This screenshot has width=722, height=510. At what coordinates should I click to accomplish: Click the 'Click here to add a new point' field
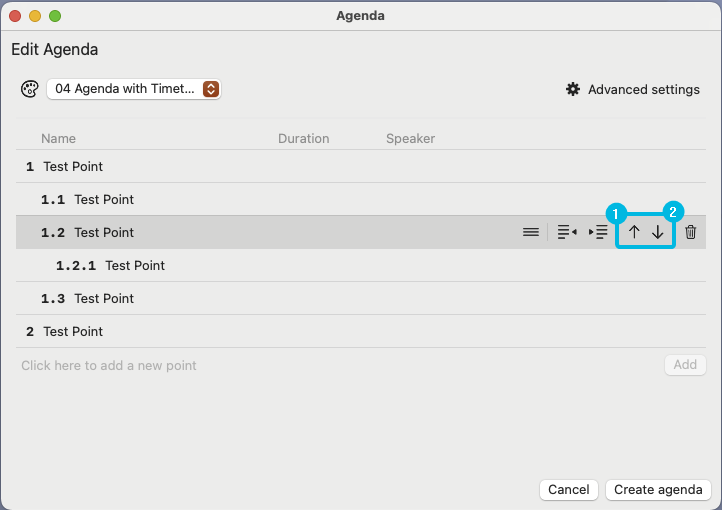pyautogui.click(x=339, y=365)
